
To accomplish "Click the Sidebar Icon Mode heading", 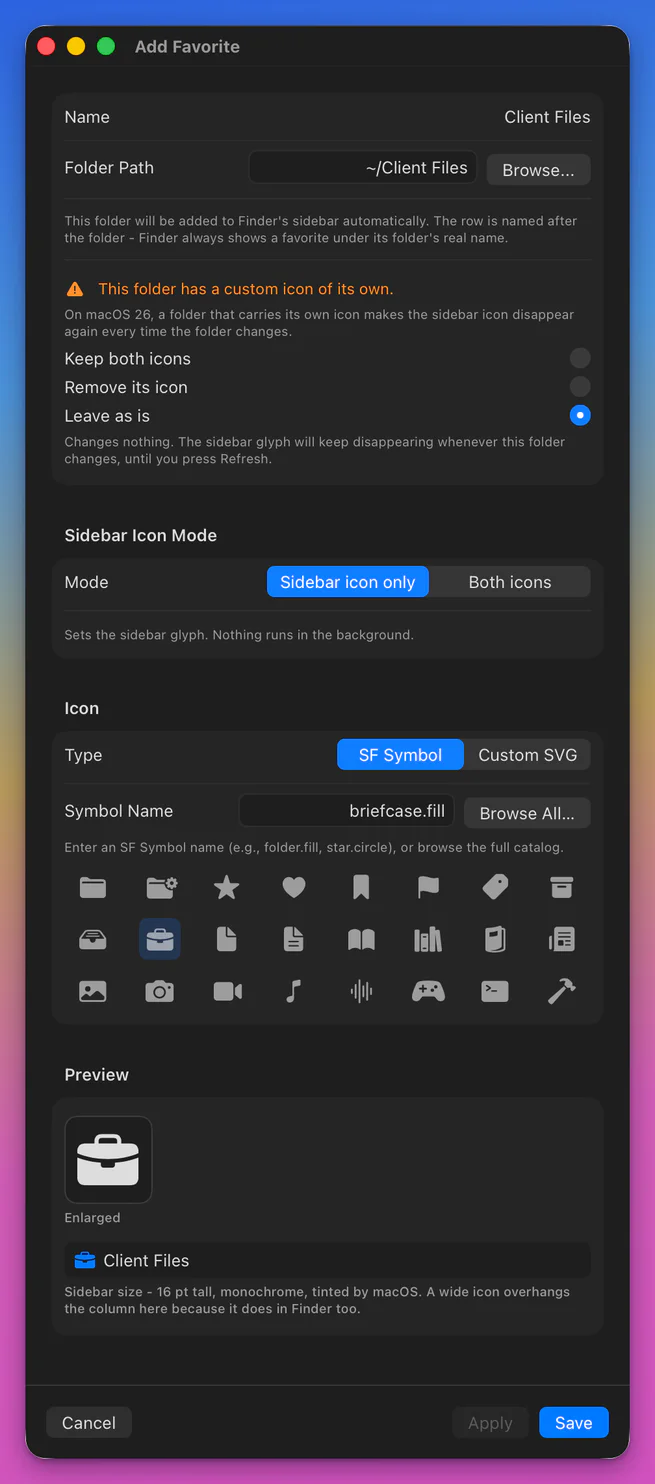I will click(x=141, y=535).
